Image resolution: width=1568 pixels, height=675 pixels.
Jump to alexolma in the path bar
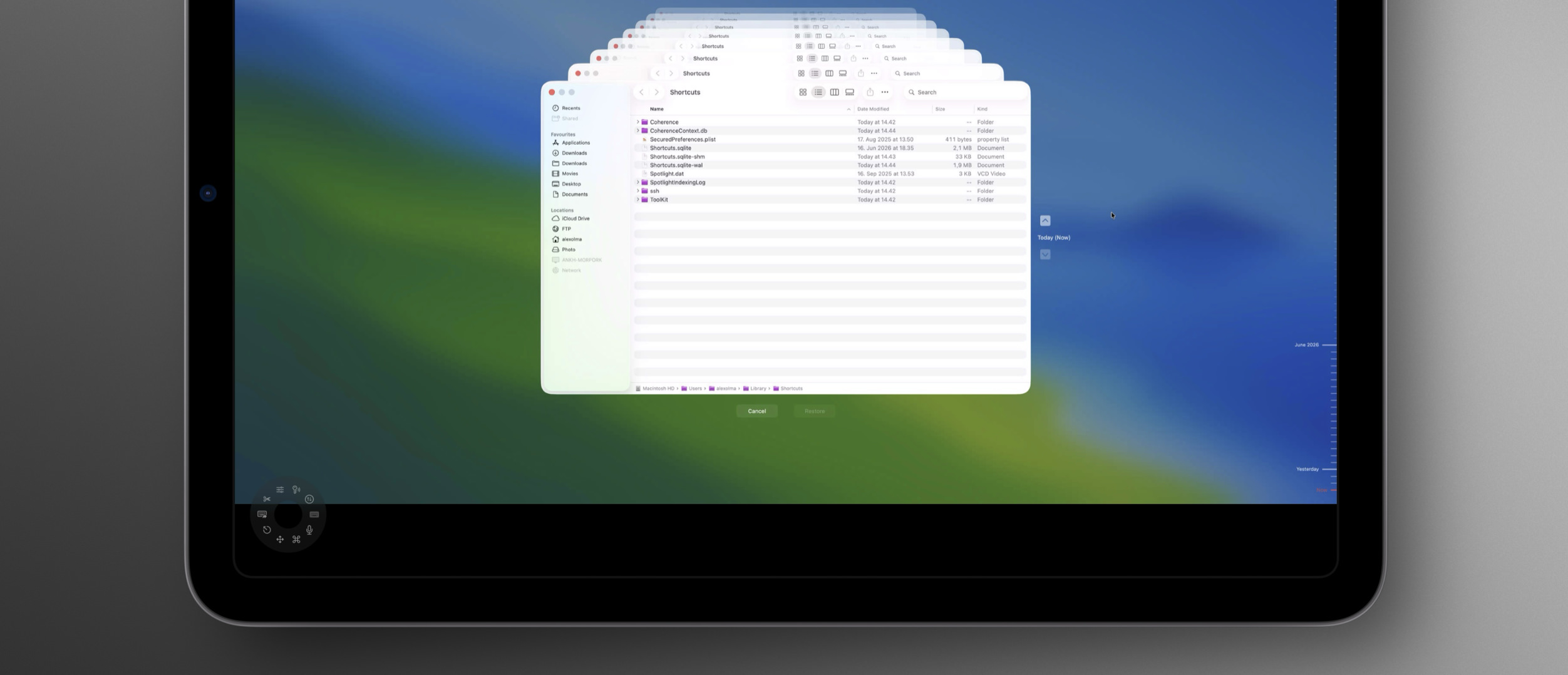[x=723, y=388]
